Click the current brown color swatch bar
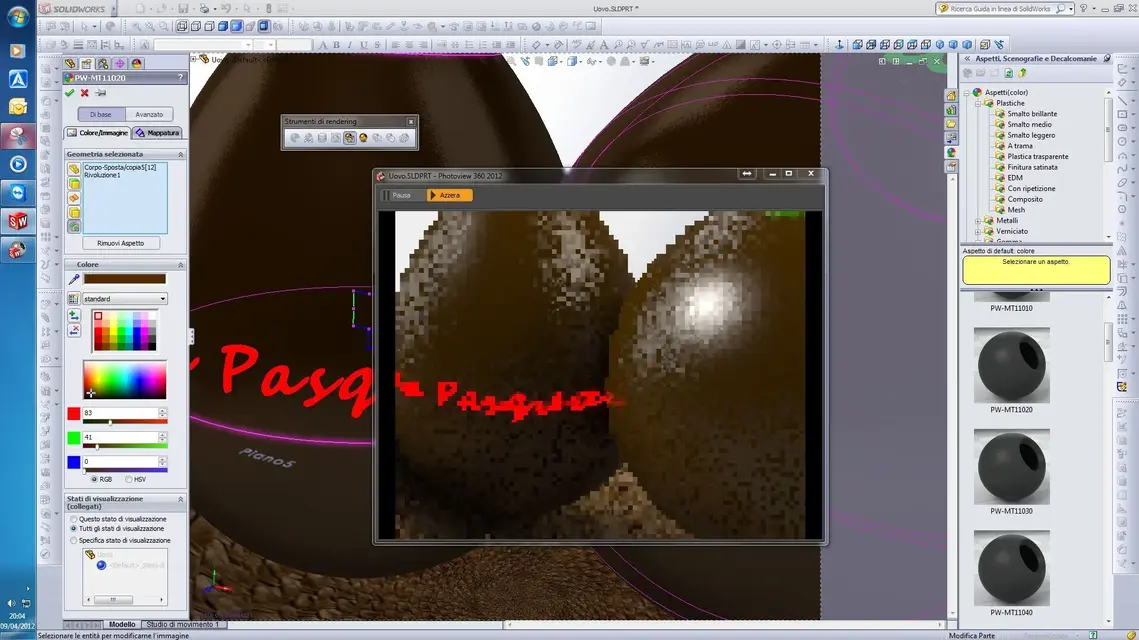Image resolution: width=1139 pixels, height=640 pixels. (124, 279)
